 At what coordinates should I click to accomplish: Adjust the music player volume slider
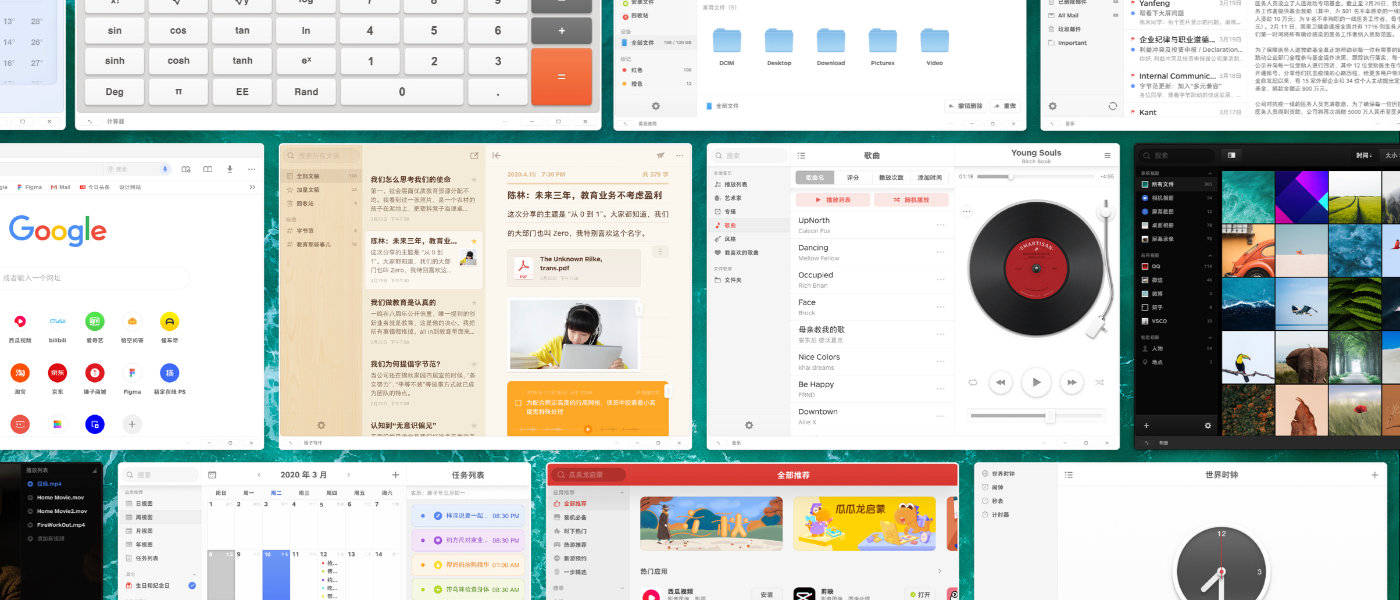point(1049,416)
